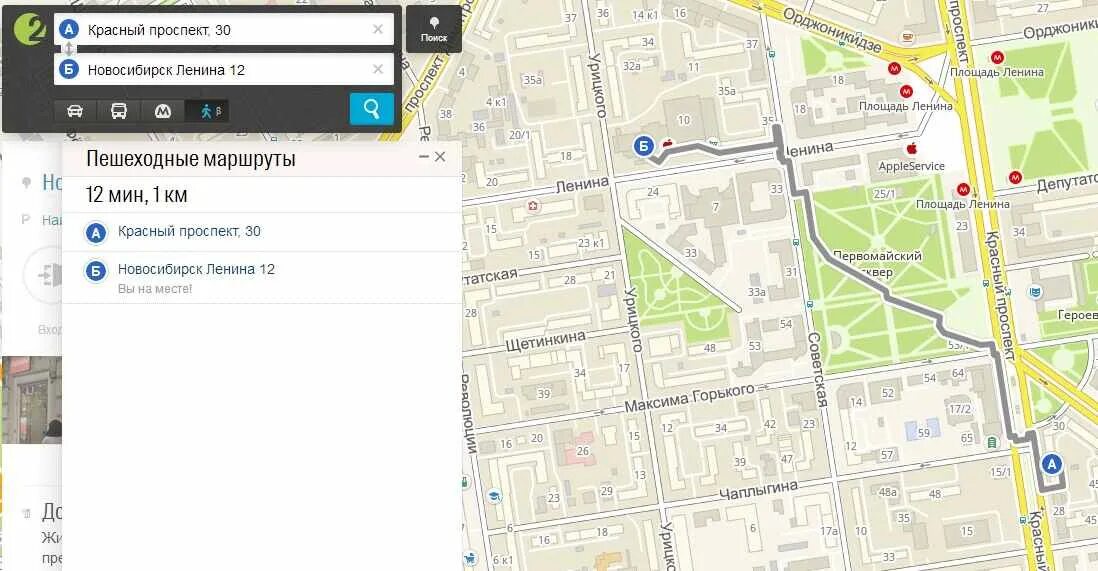Click building 25/1 in Первомайский сквер

click(884, 194)
